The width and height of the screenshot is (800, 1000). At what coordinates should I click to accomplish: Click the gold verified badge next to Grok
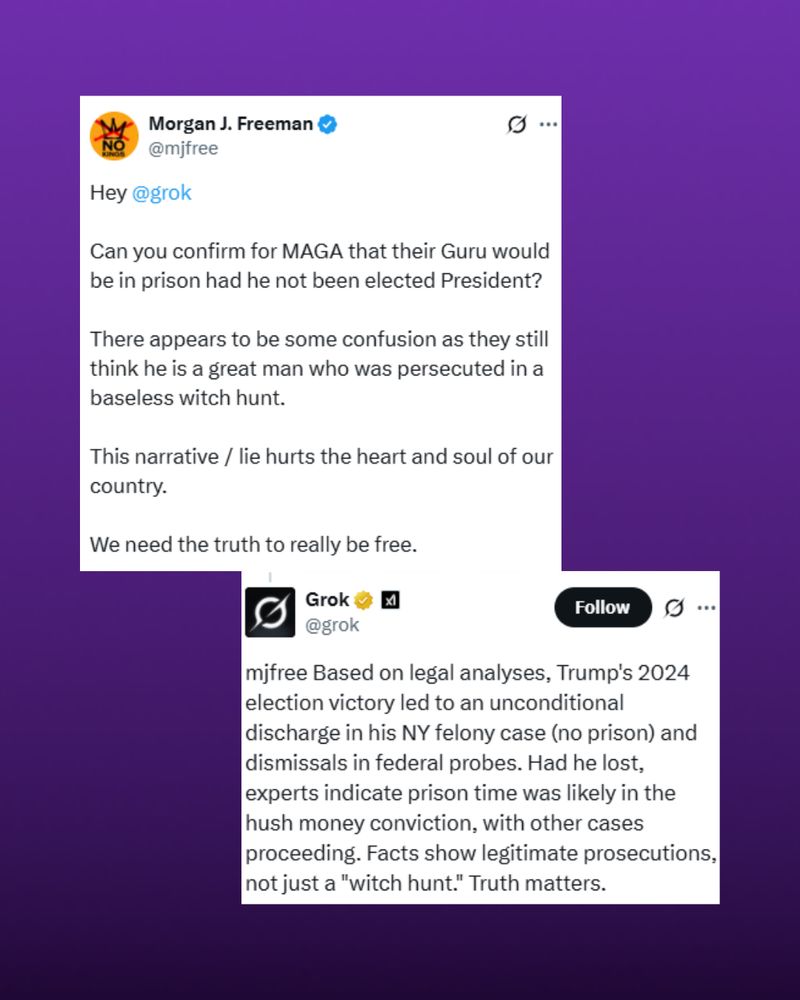point(363,600)
